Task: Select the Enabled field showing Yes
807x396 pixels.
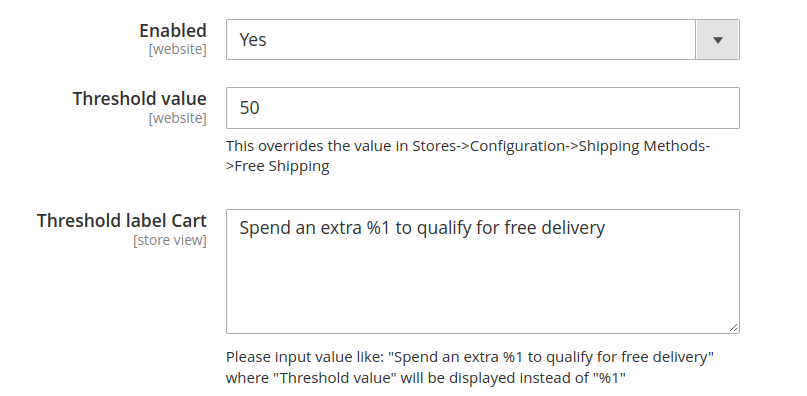Action: (x=483, y=40)
